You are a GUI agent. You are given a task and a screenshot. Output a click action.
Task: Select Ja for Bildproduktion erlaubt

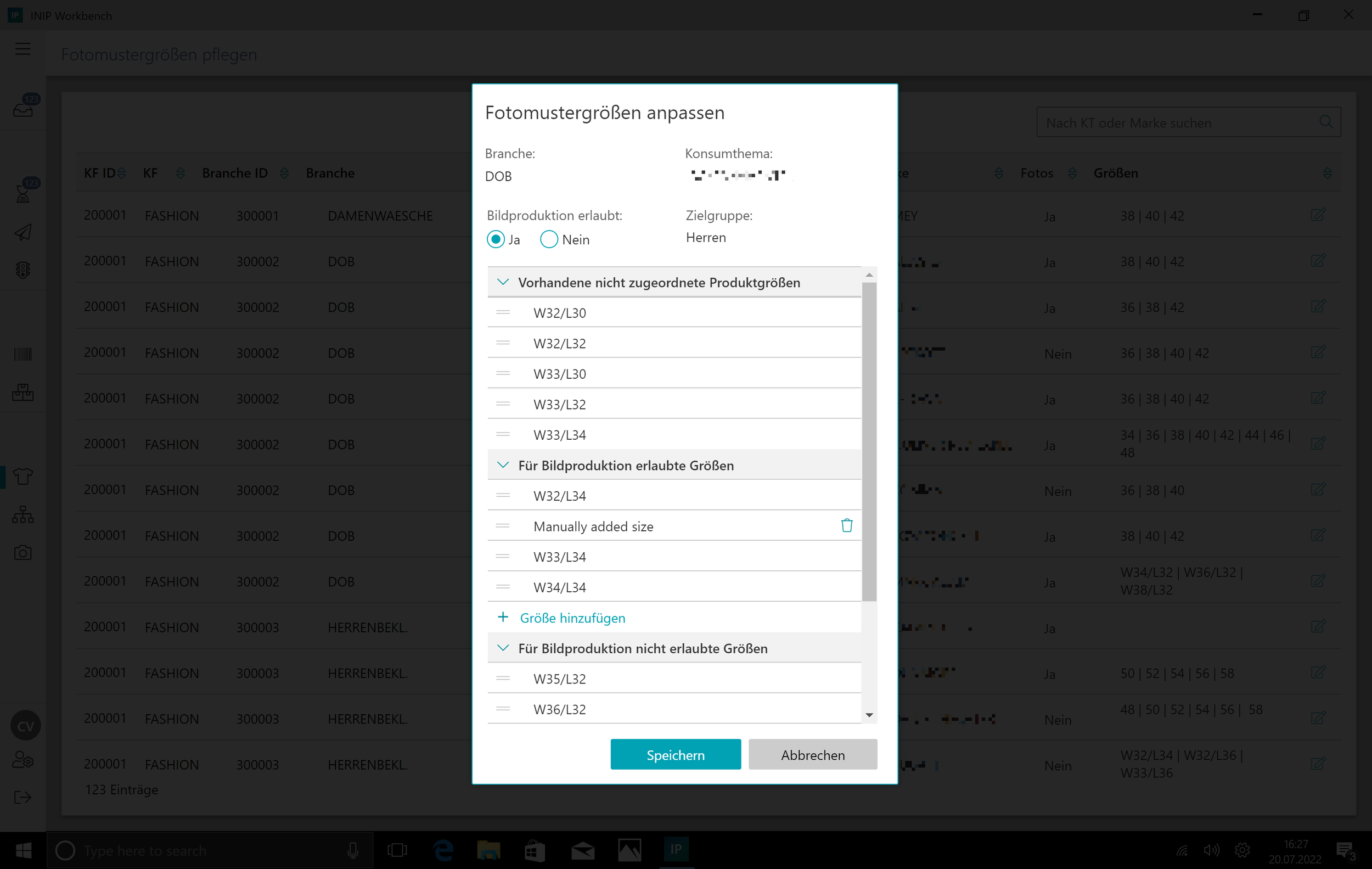pyautogui.click(x=496, y=239)
